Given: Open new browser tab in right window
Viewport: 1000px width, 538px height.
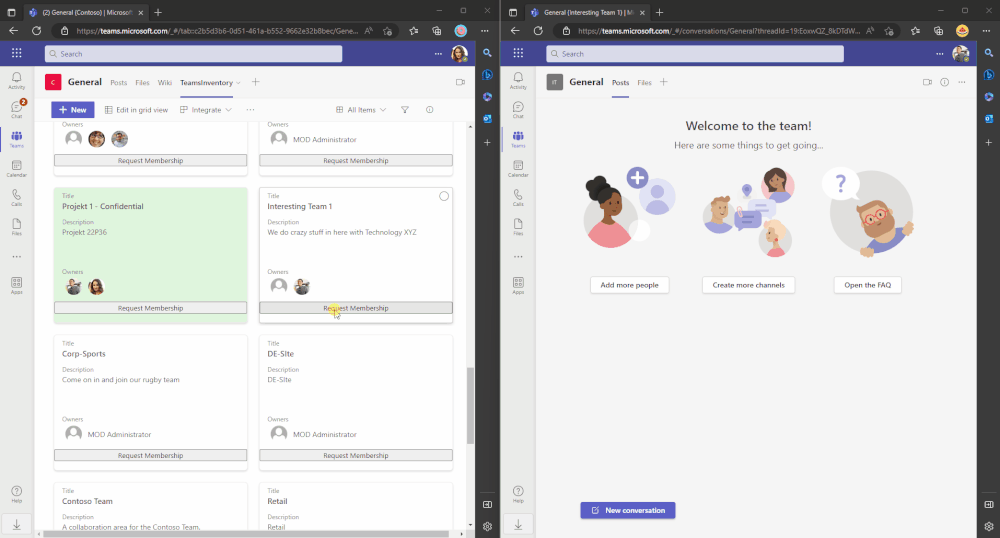Looking at the screenshot, I should (x=659, y=12).
